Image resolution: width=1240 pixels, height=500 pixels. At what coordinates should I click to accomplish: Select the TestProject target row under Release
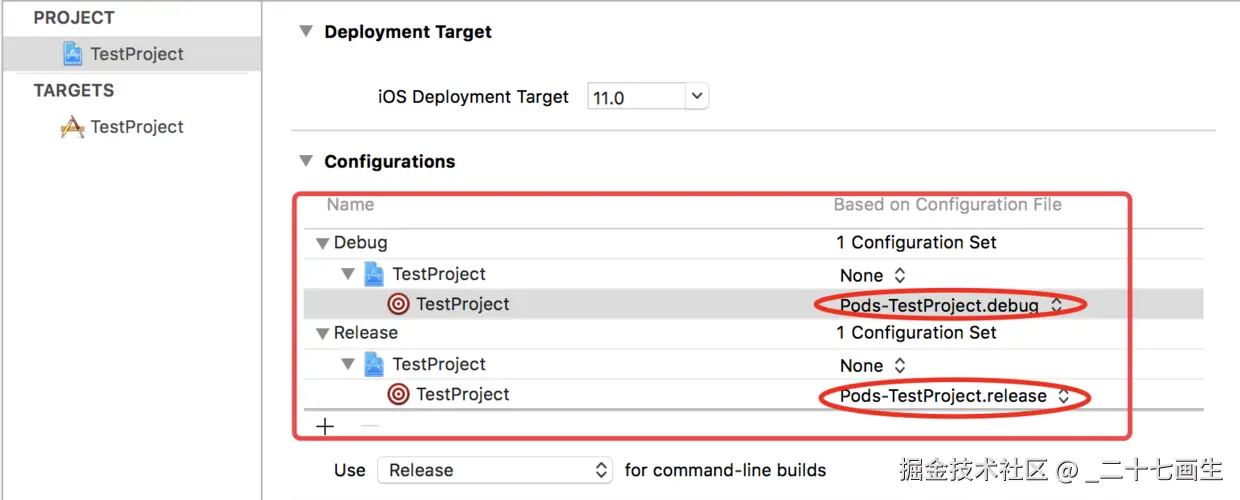(754, 394)
